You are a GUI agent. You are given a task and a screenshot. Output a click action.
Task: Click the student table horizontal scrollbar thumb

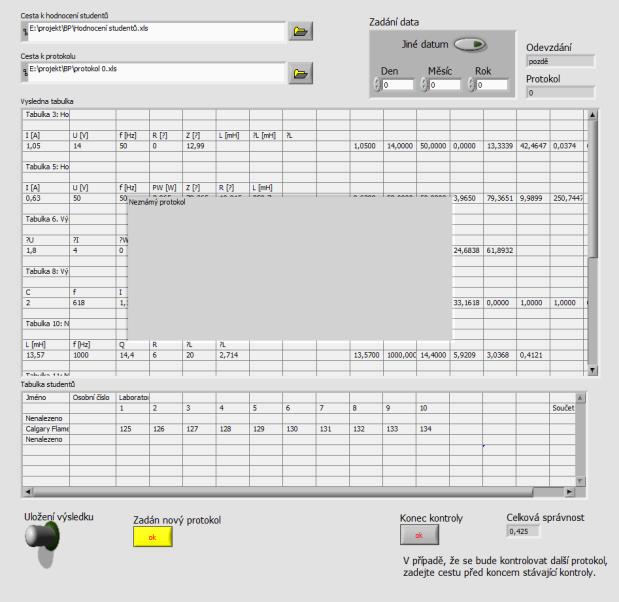click(x=283, y=492)
